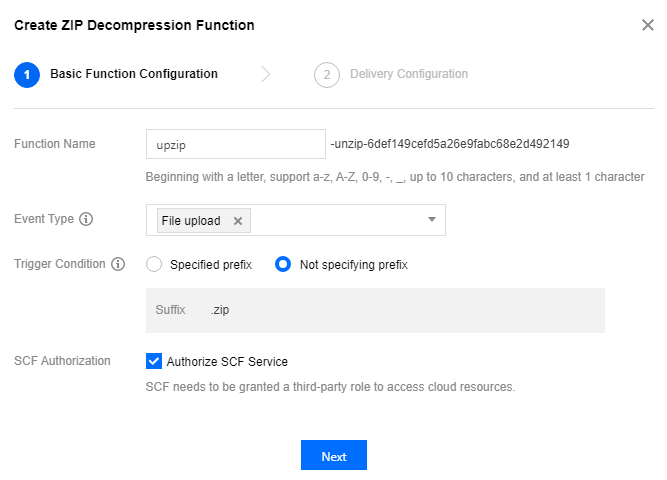
Task: Click the Function Name input field
Action: point(235,144)
